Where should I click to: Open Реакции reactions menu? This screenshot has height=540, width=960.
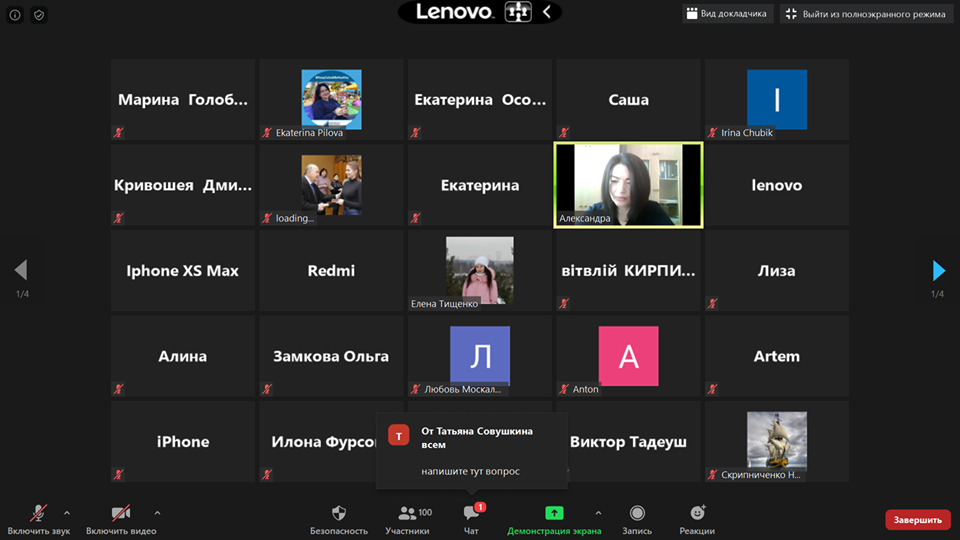[x=697, y=520]
